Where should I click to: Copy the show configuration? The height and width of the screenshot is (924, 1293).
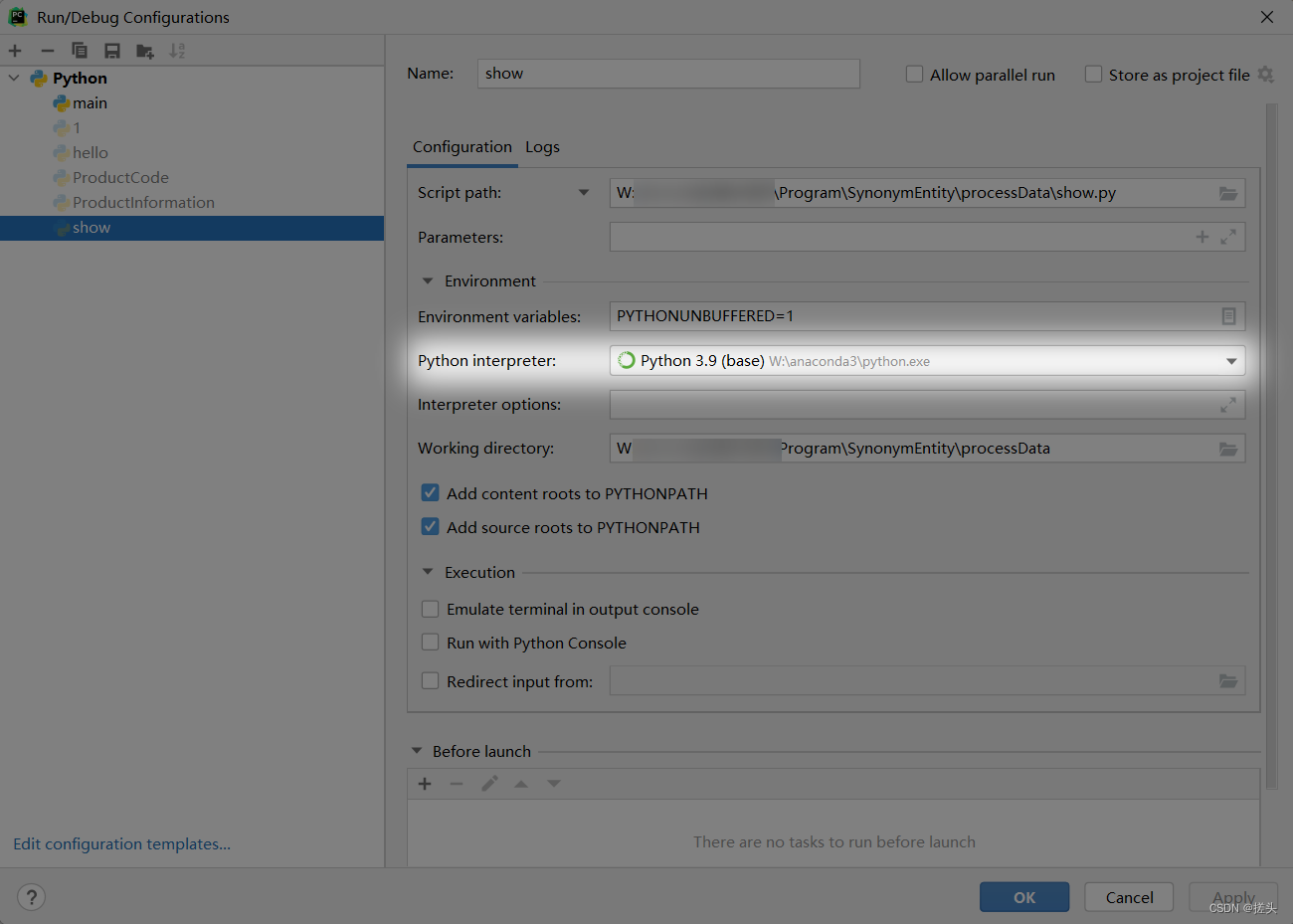[x=79, y=50]
